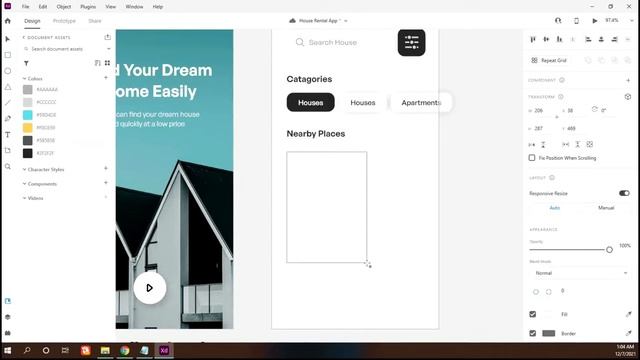Screen dimensions: 640x360
Task: Select the Zoom tool
Action: tap(7, 167)
